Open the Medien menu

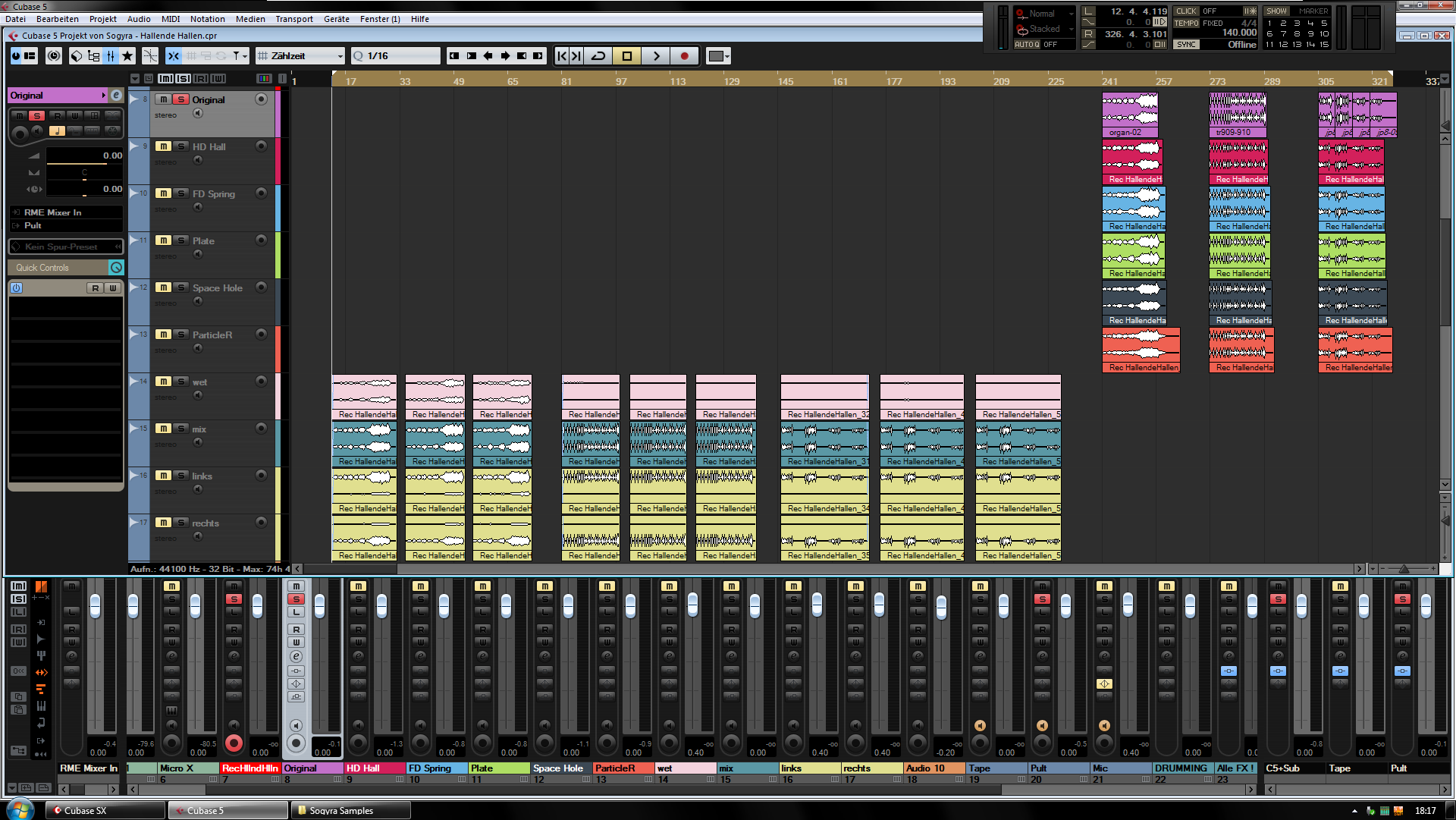[x=250, y=19]
